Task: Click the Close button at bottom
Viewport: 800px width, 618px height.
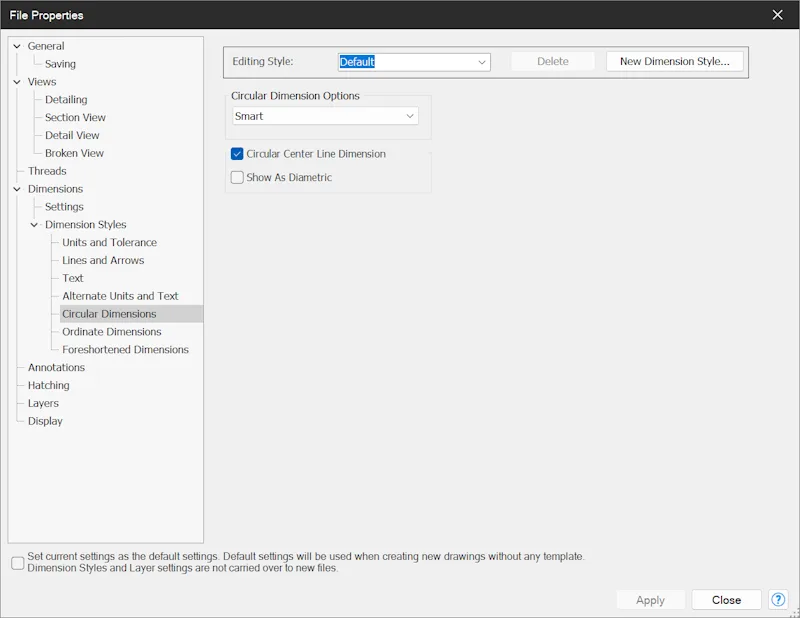Action: [726, 600]
